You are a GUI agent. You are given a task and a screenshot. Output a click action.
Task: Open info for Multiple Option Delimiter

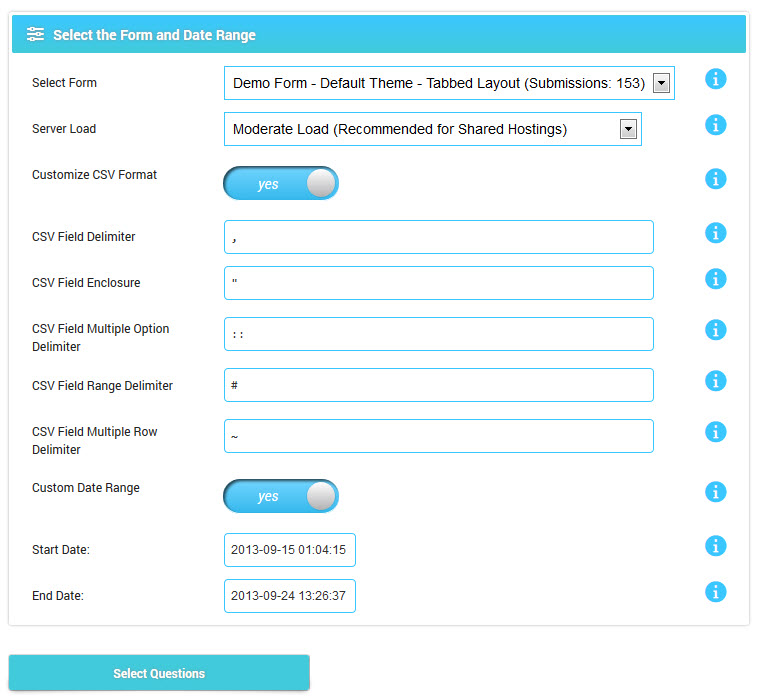[715, 330]
